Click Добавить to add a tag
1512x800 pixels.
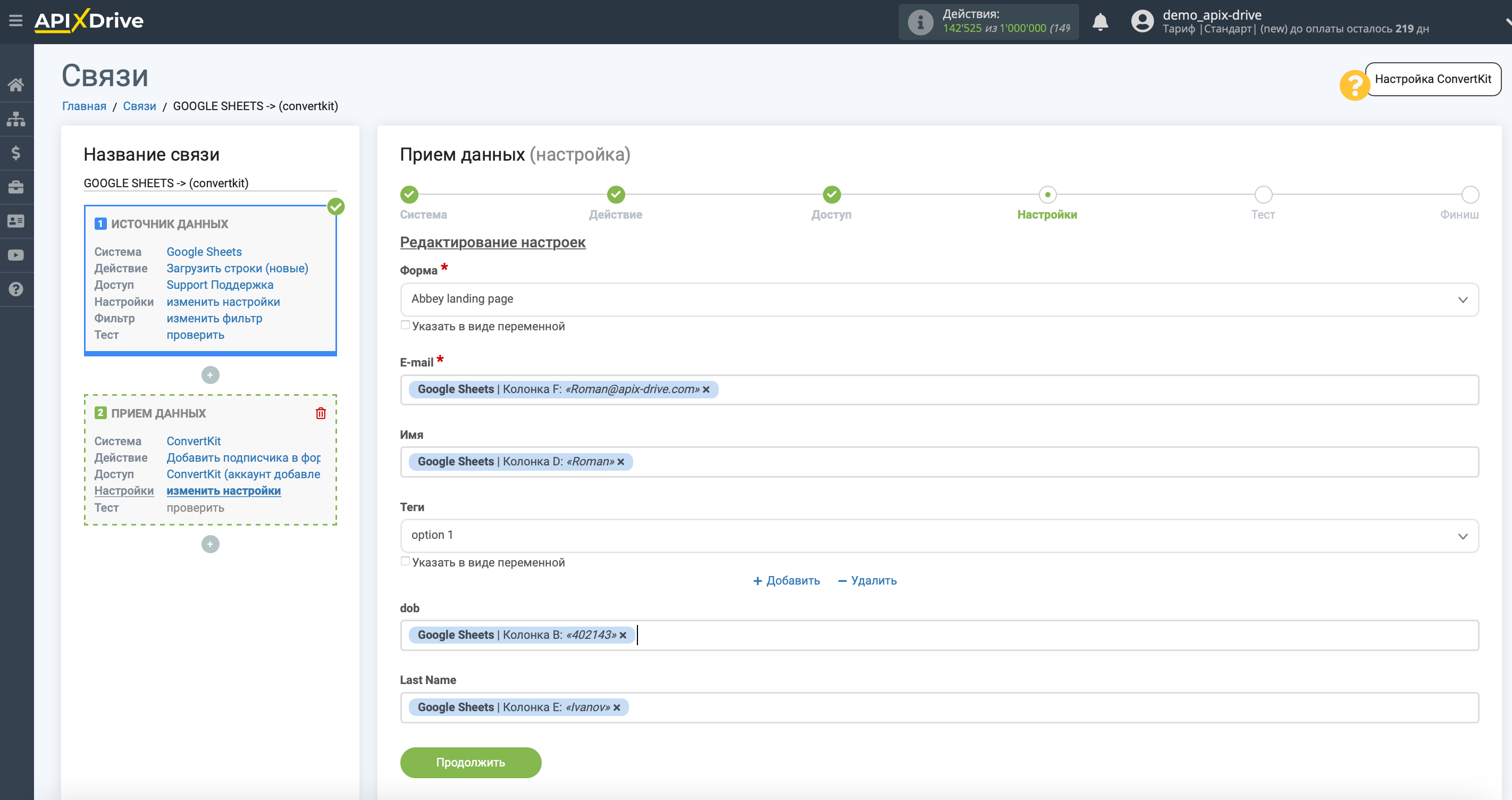coord(786,581)
